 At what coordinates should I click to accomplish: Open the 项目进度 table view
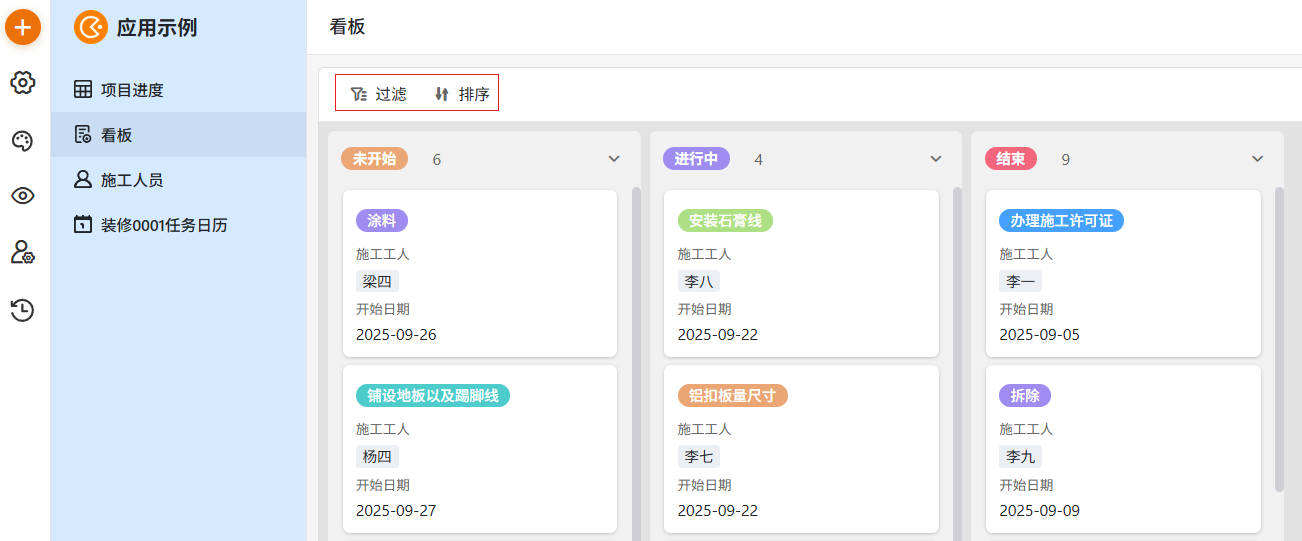point(131,90)
